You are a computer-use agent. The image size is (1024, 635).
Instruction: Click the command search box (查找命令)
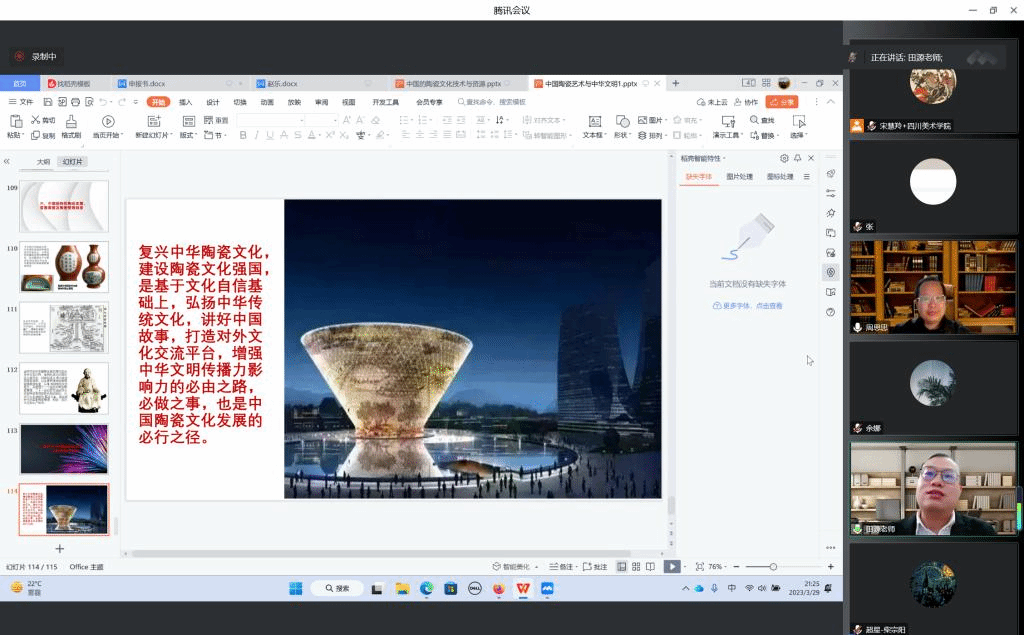(492, 102)
